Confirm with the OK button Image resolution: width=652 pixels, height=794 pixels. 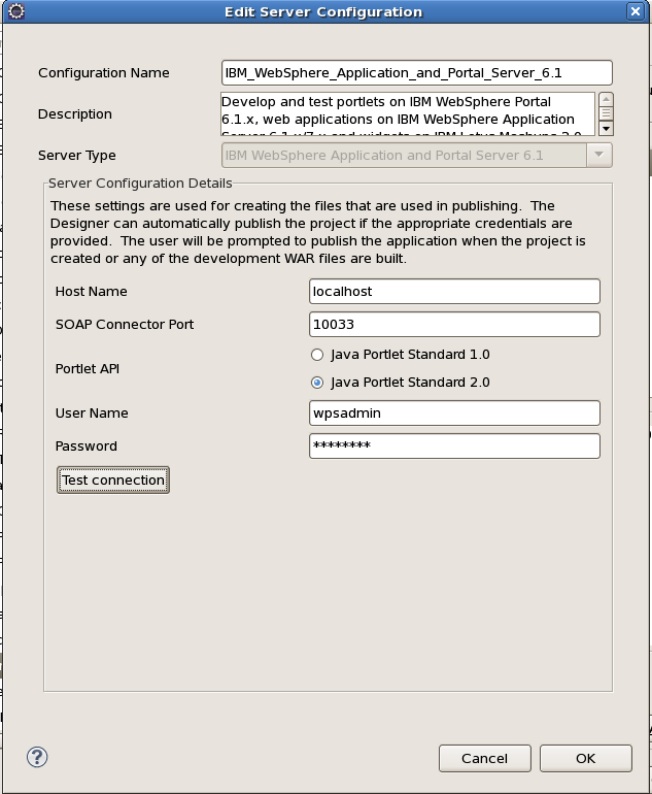pyautogui.click(x=586, y=758)
